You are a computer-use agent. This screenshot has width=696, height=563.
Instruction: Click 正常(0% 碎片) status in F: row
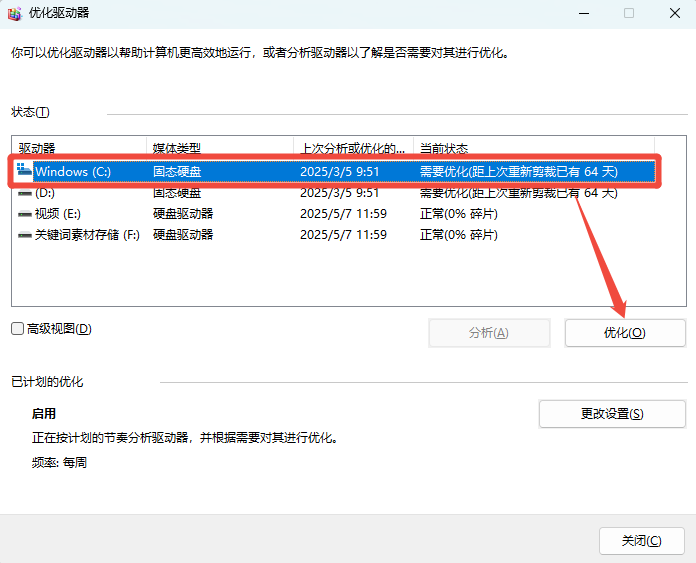pyautogui.click(x=459, y=235)
